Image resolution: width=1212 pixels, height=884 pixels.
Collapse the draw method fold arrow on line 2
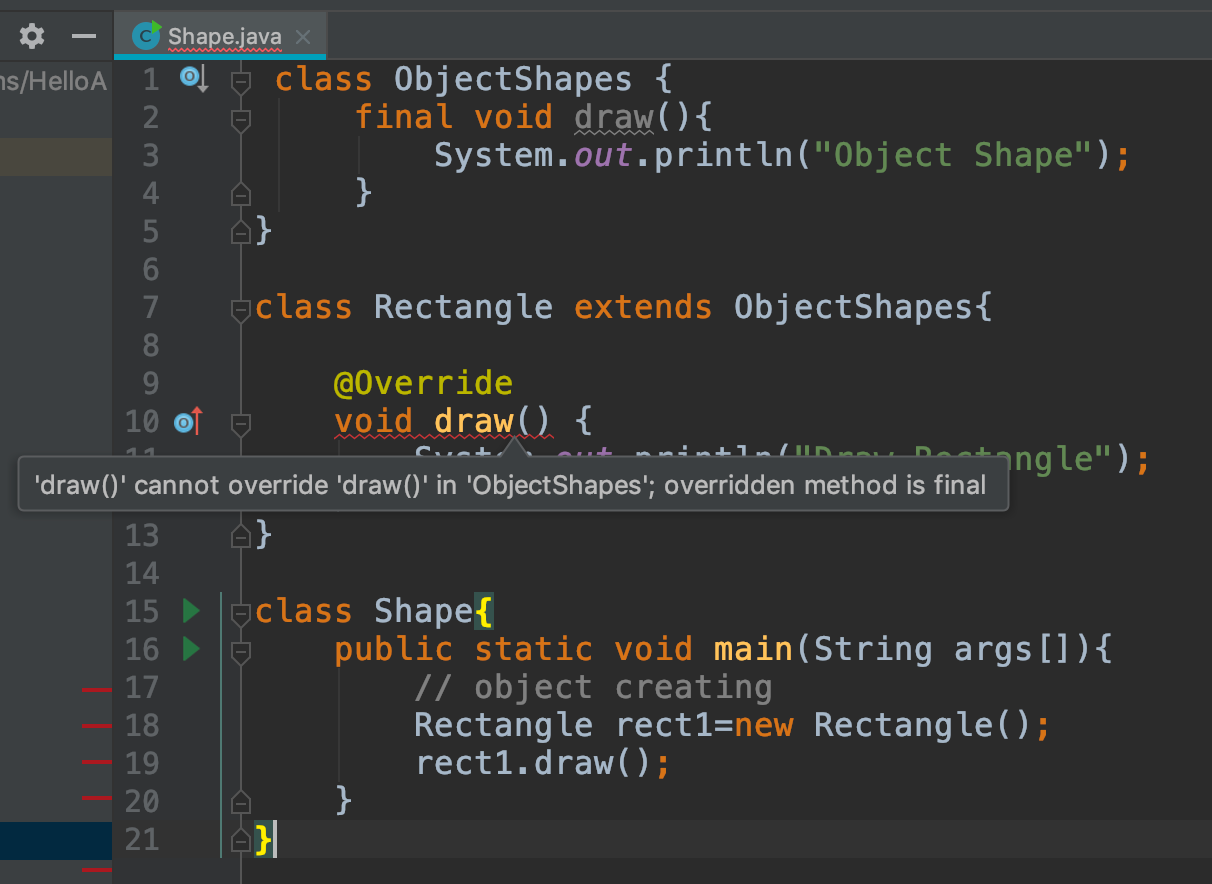(240, 117)
